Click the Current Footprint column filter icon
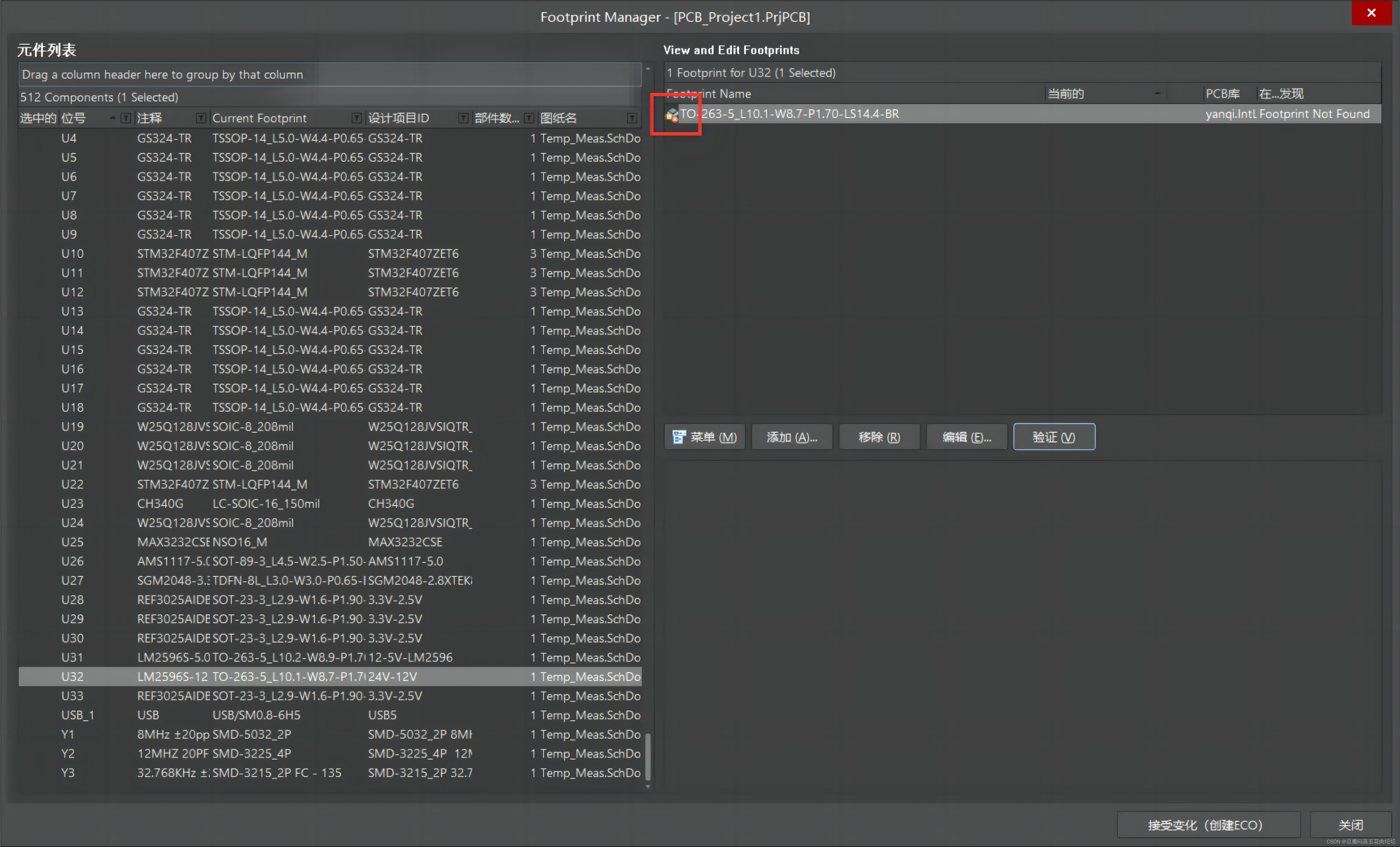 coord(356,118)
